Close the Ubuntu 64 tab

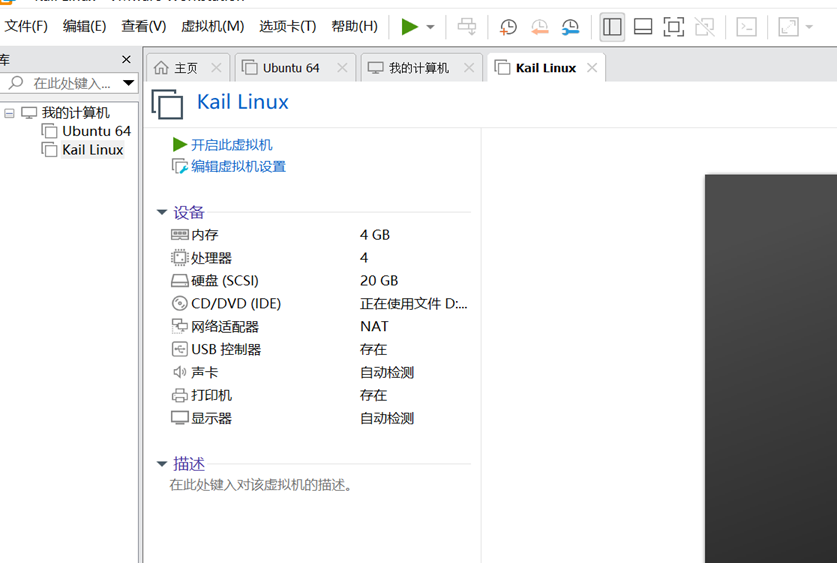pos(342,68)
